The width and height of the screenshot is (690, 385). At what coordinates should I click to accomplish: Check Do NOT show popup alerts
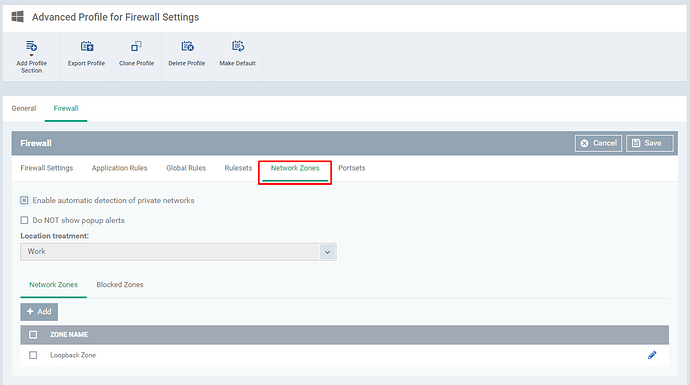point(24,220)
